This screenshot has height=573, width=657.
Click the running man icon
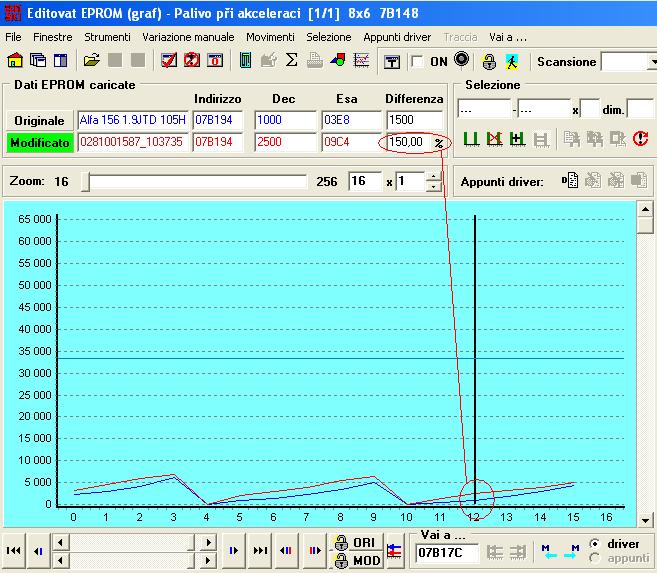512,62
